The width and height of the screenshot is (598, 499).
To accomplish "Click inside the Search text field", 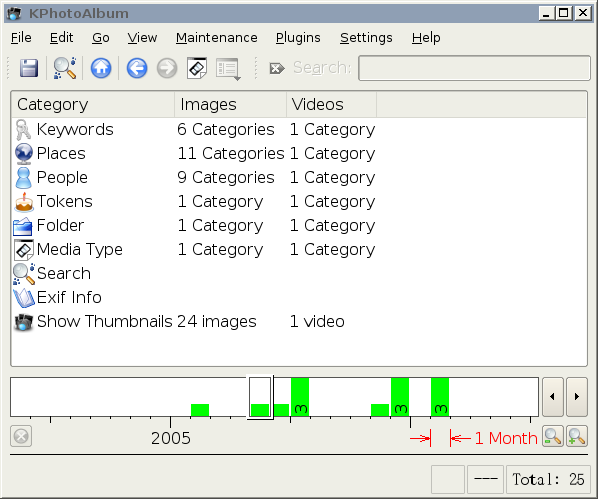I will point(474,68).
